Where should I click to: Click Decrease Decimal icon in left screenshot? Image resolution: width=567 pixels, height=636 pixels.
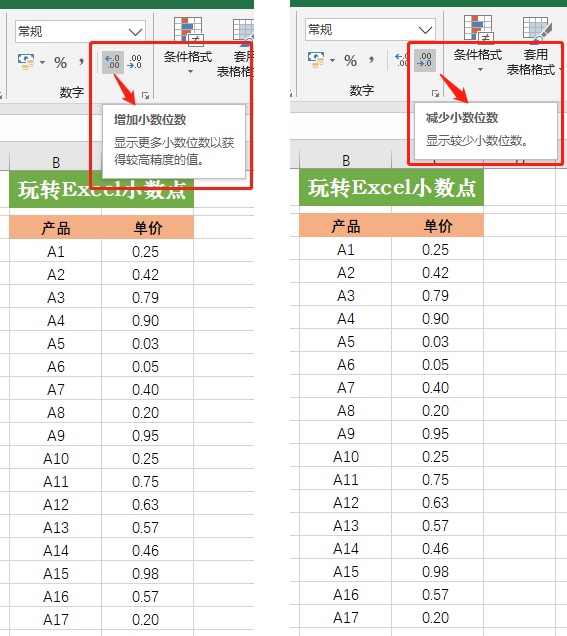(x=134, y=62)
